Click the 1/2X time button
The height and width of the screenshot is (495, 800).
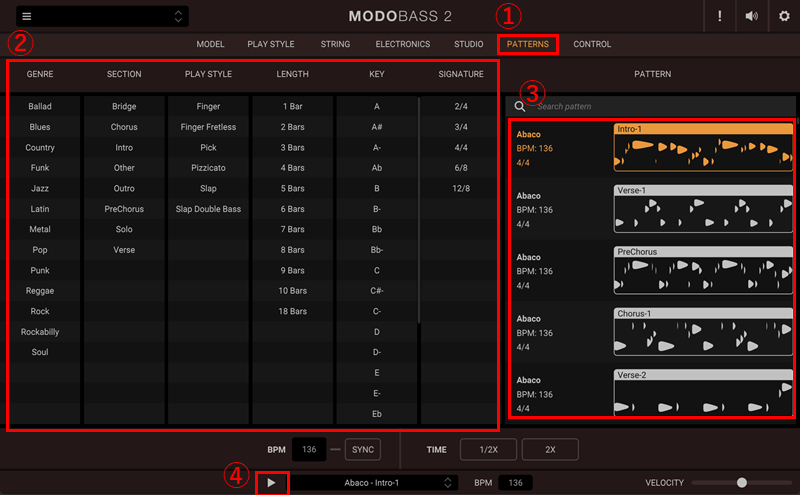[x=488, y=450]
